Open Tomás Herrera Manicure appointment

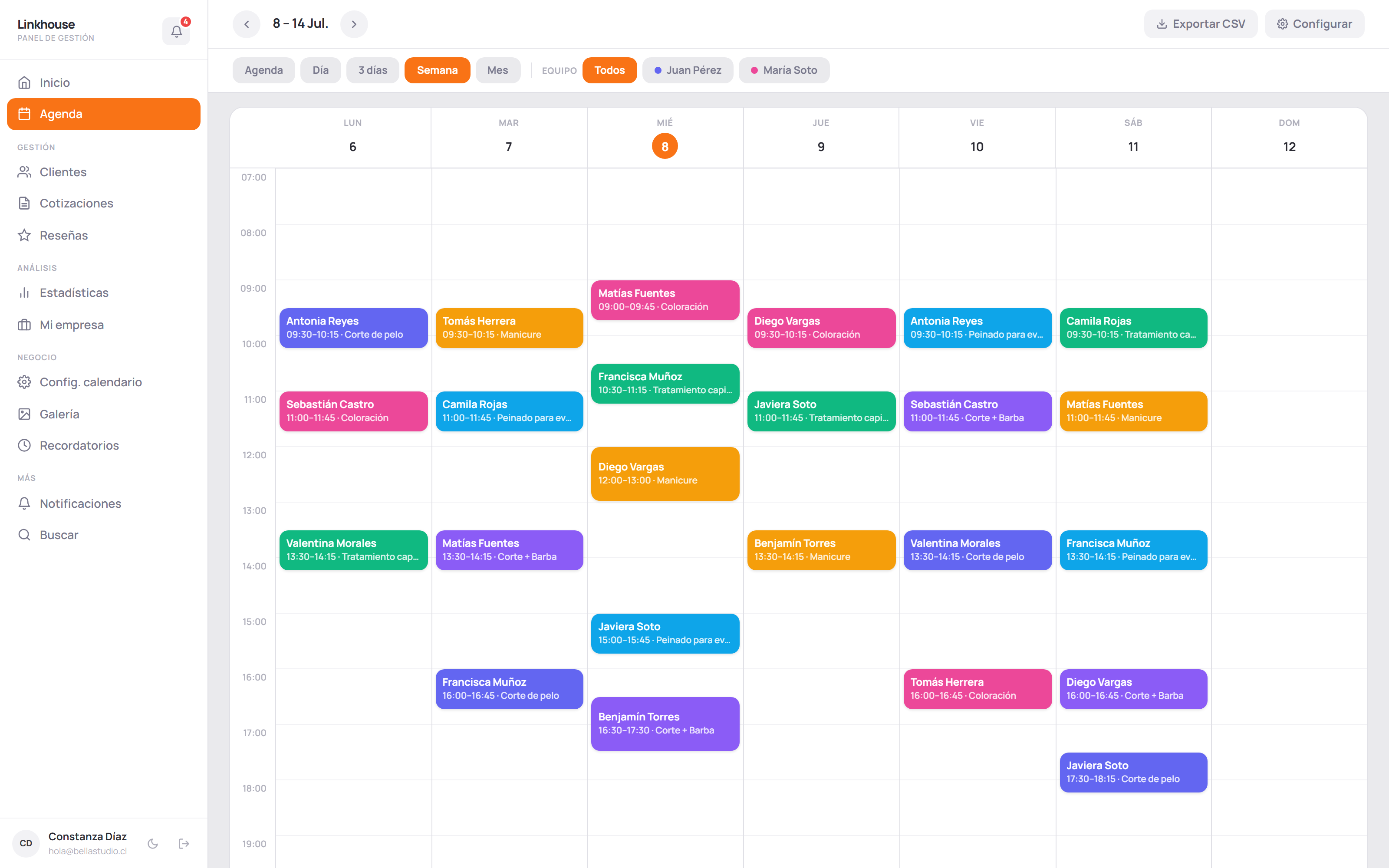[x=509, y=328]
